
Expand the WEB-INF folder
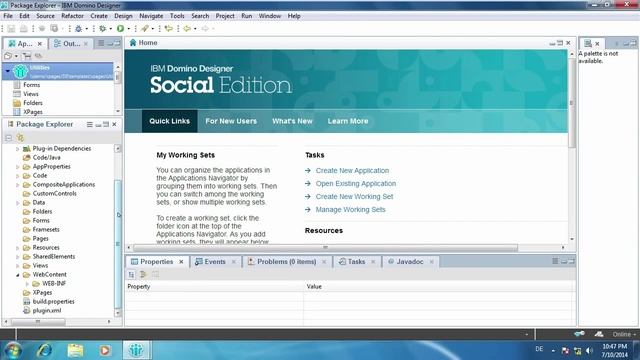27,284
